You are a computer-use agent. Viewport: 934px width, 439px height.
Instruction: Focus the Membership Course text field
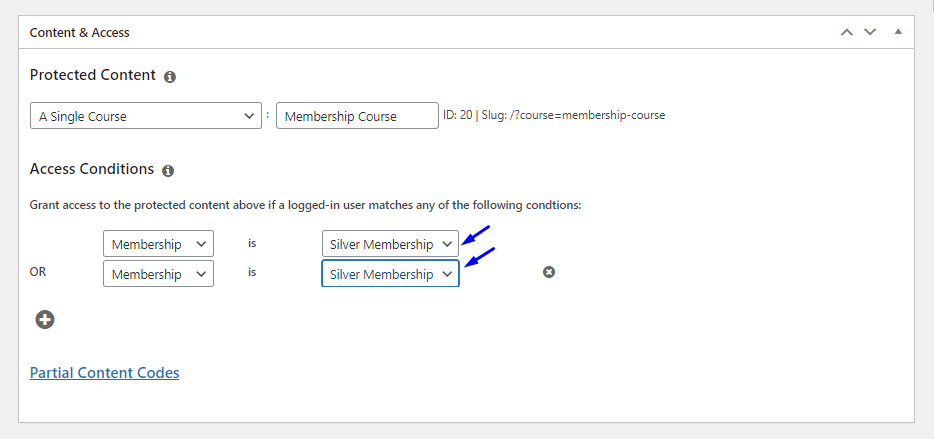(357, 116)
